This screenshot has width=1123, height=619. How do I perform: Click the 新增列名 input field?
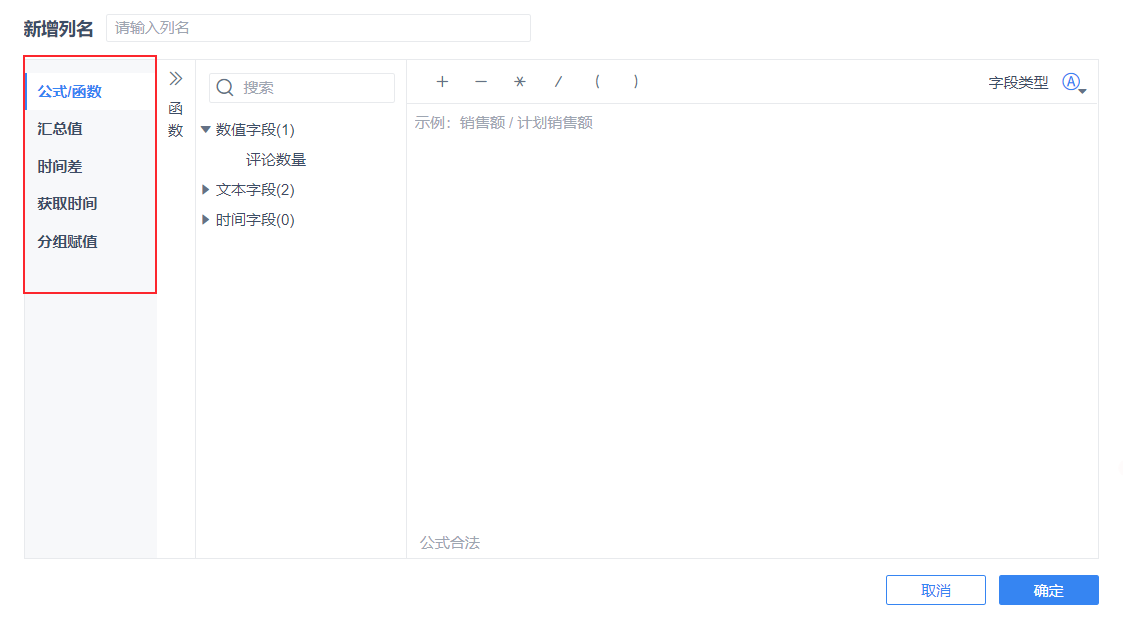pos(317,27)
